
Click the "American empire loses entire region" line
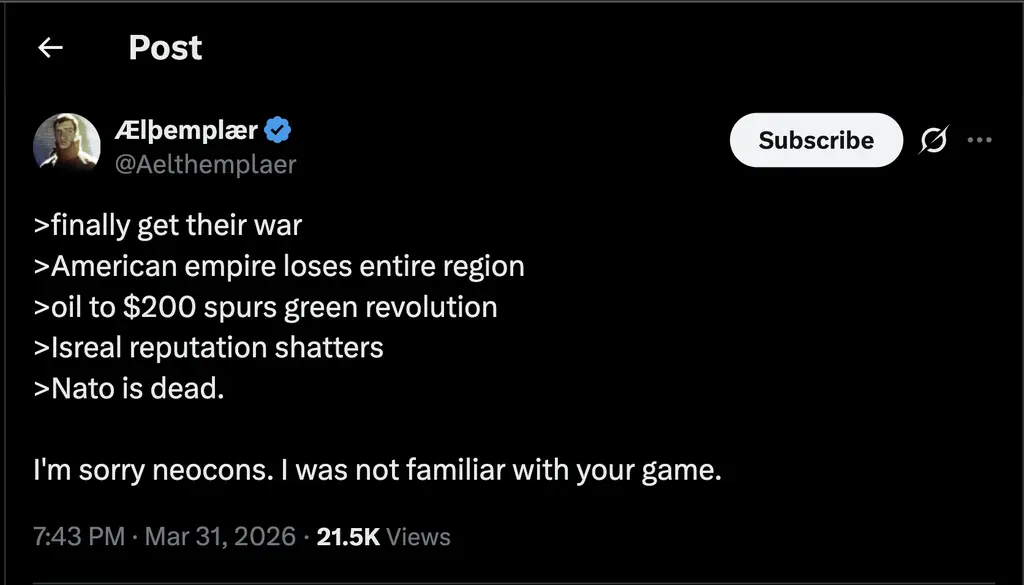point(279,266)
